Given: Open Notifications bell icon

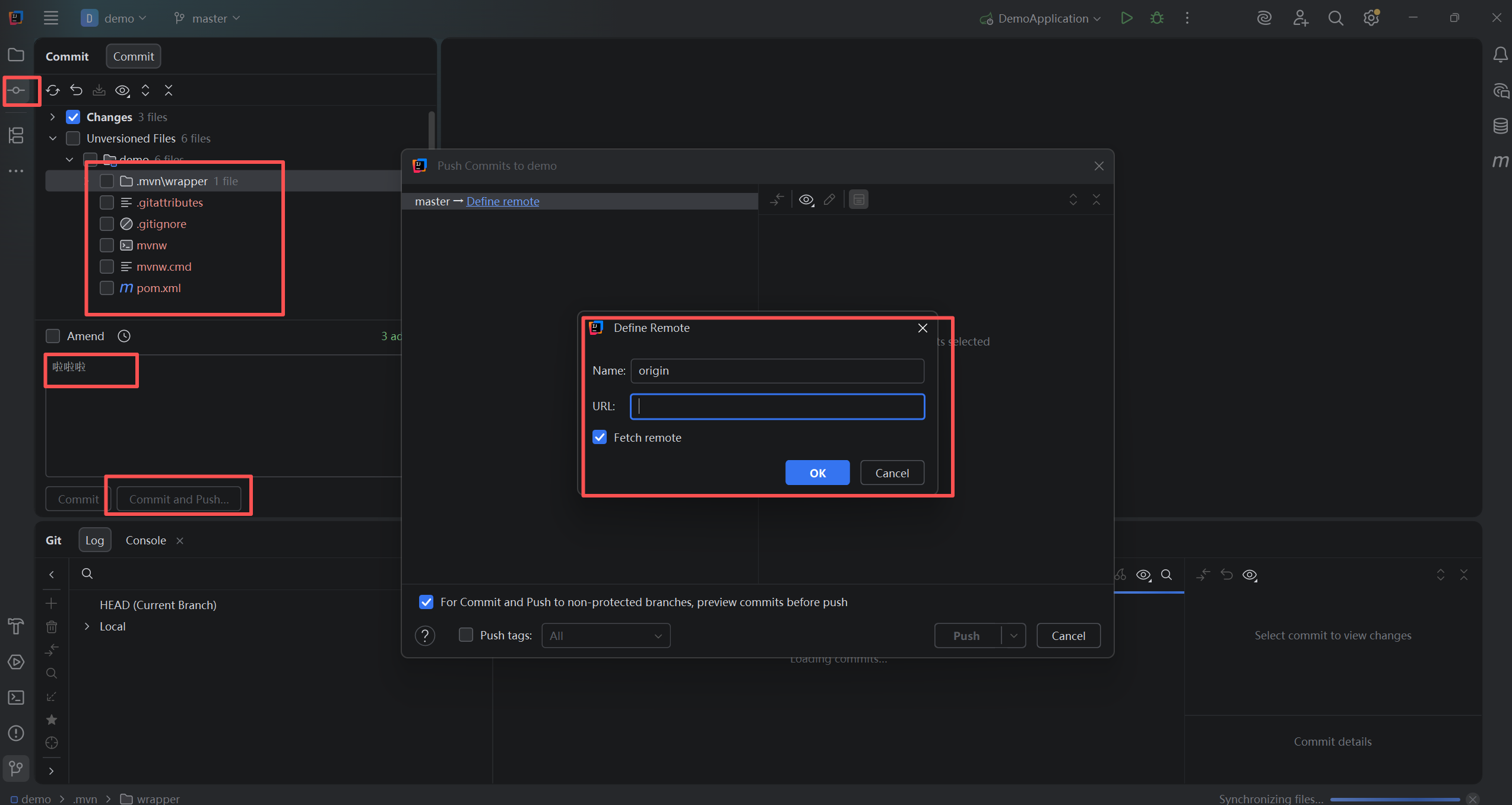Looking at the screenshot, I should (x=1500, y=55).
